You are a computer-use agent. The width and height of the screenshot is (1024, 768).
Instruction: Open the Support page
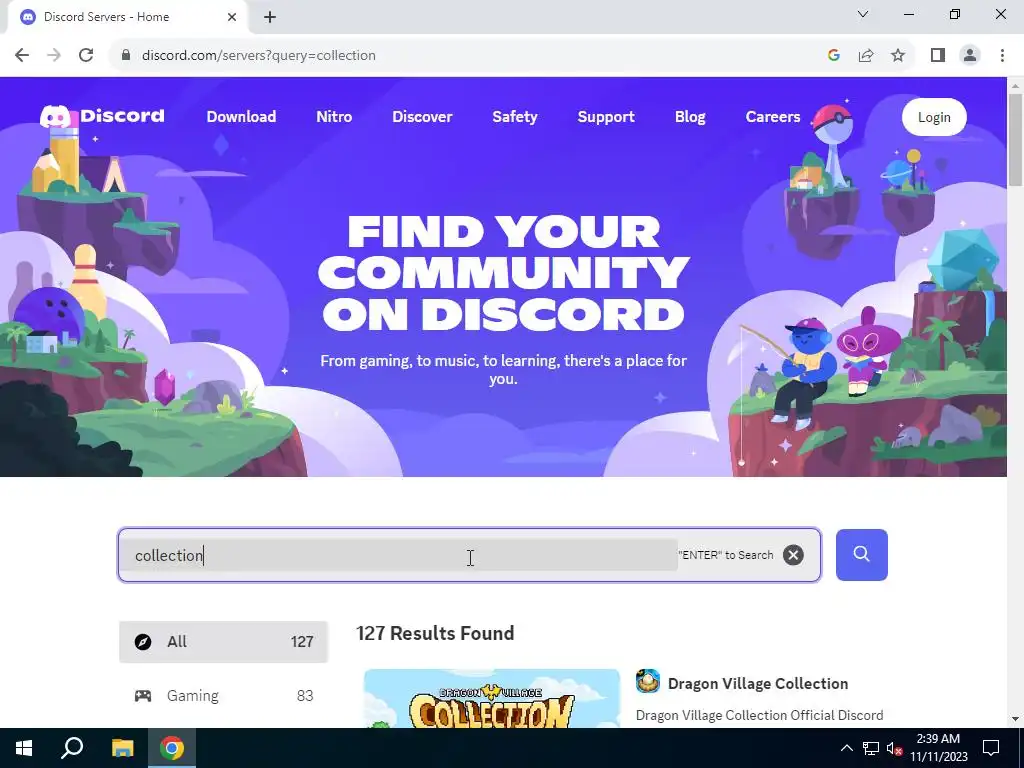tap(606, 117)
